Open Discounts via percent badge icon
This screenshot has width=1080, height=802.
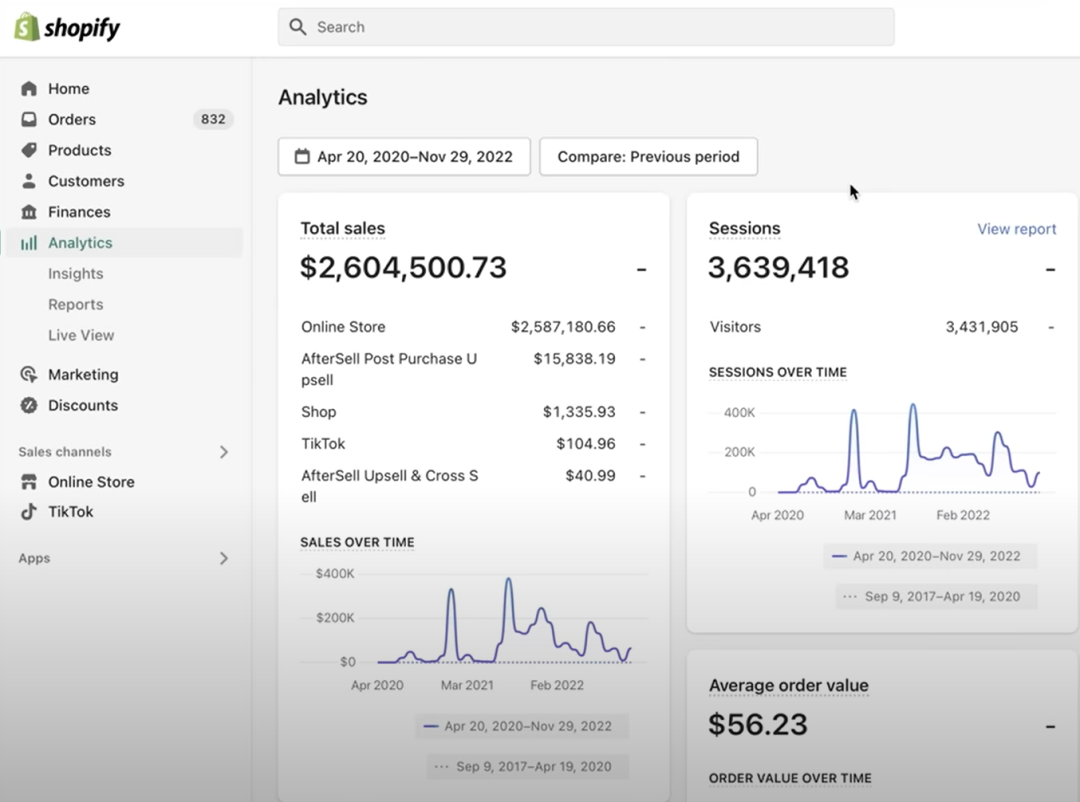point(29,405)
